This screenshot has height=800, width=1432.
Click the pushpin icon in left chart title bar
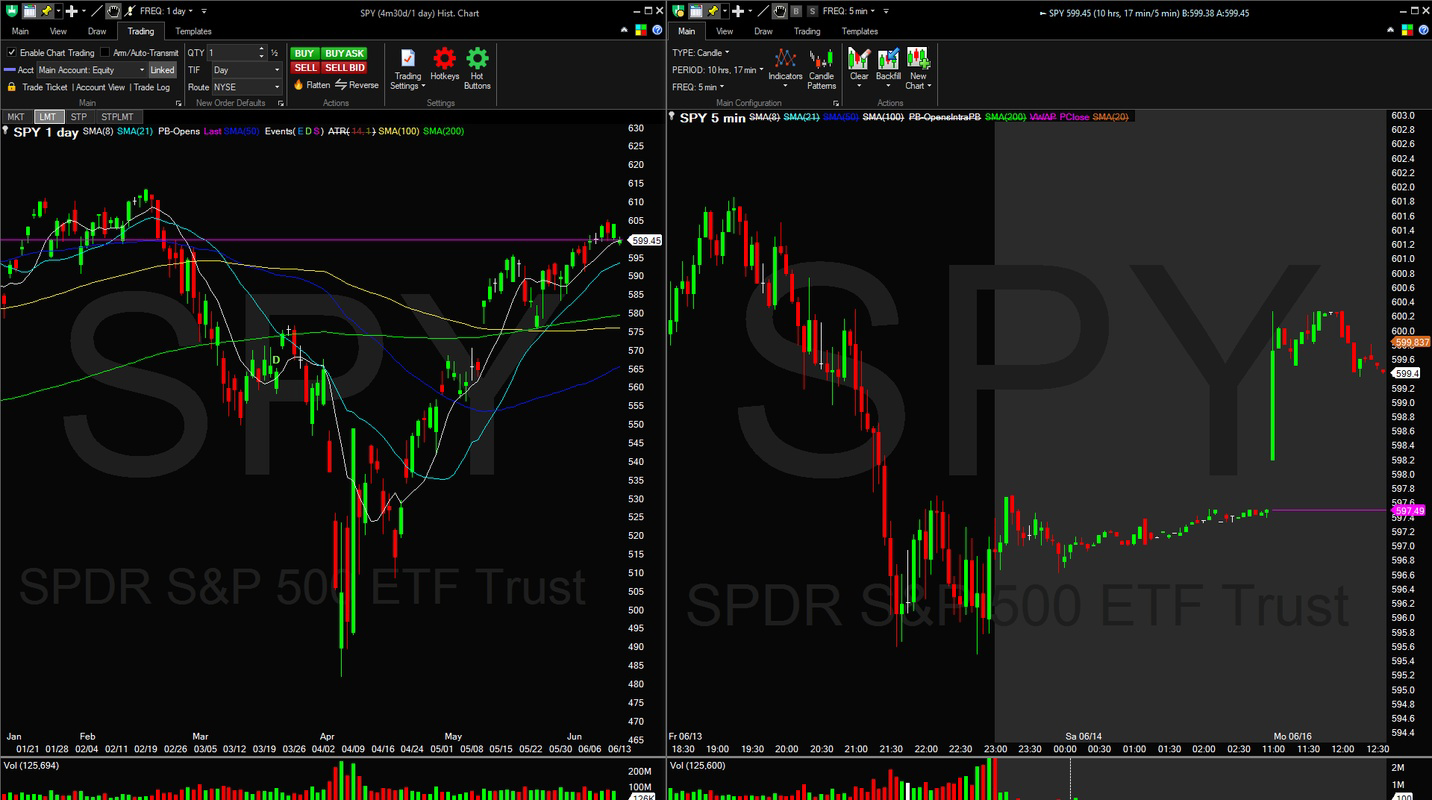tap(47, 11)
